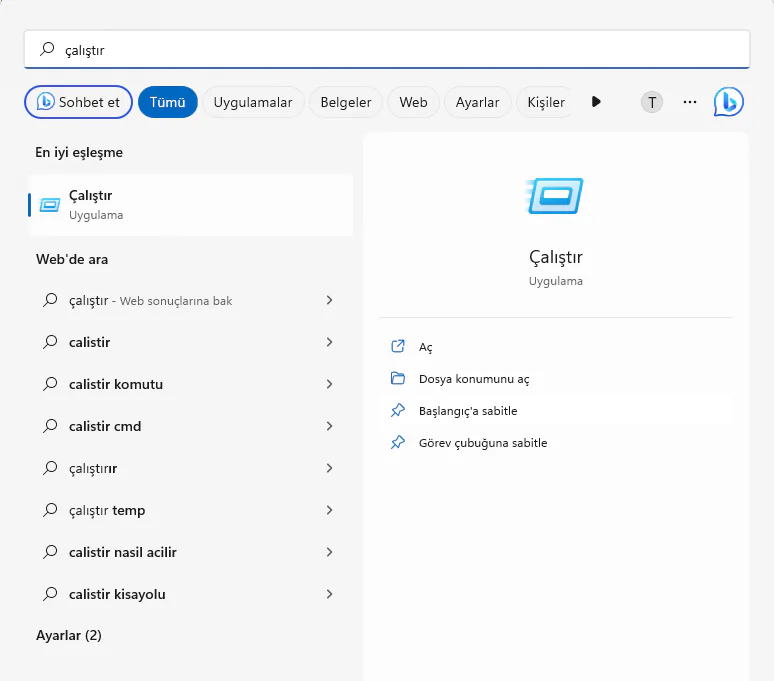This screenshot has height=681, width=774.
Task: Expand chevron beside calistir nasil acilir
Action: coord(329,552)
